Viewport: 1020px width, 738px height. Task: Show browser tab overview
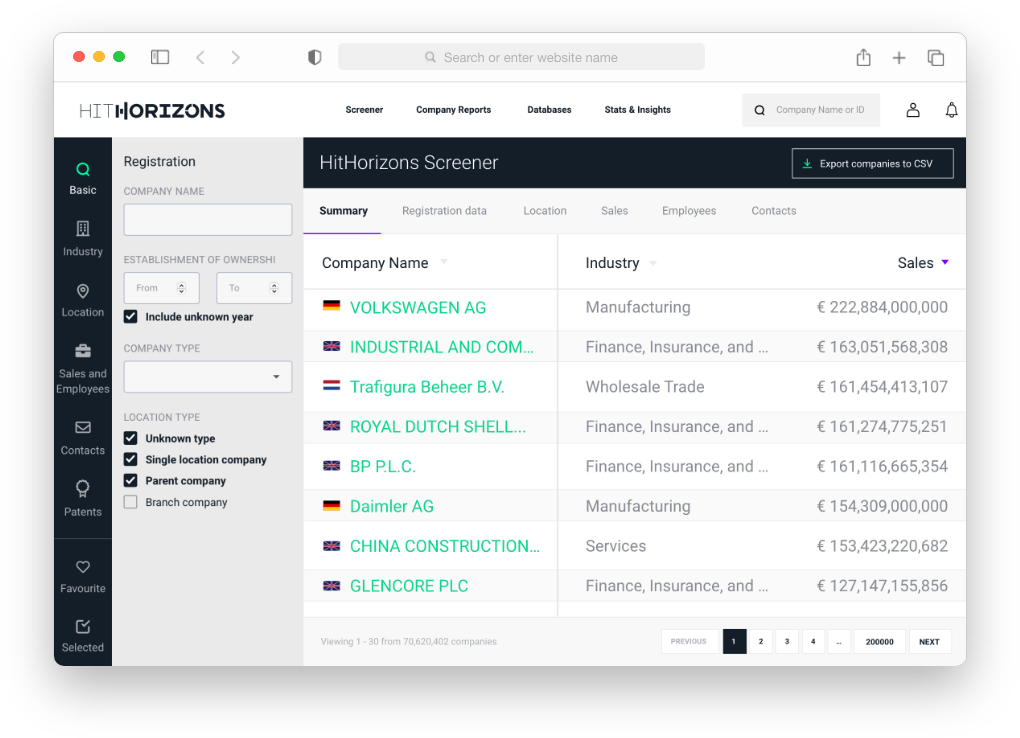coord(935,57)
